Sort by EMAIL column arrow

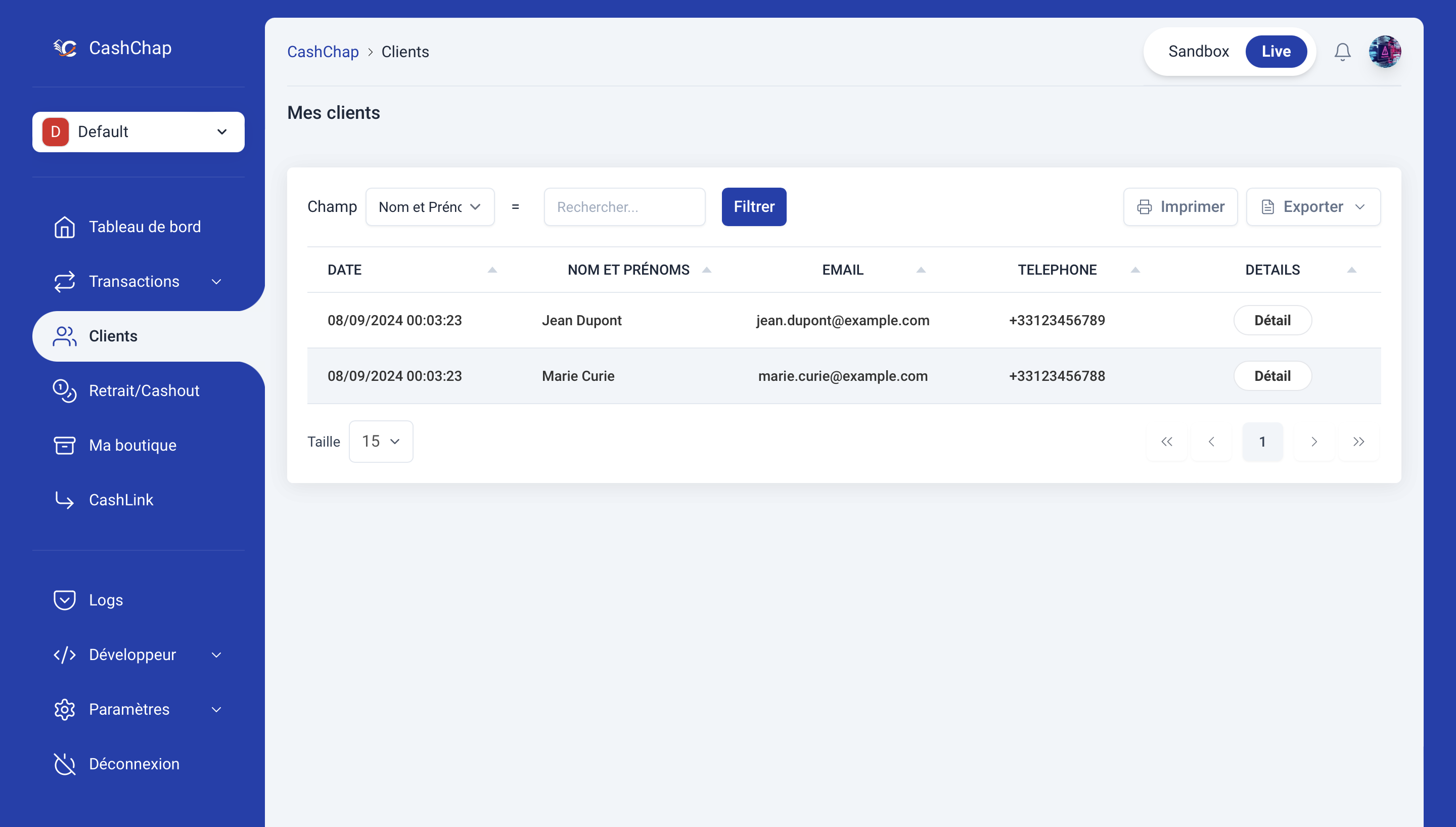coord(921,270)
